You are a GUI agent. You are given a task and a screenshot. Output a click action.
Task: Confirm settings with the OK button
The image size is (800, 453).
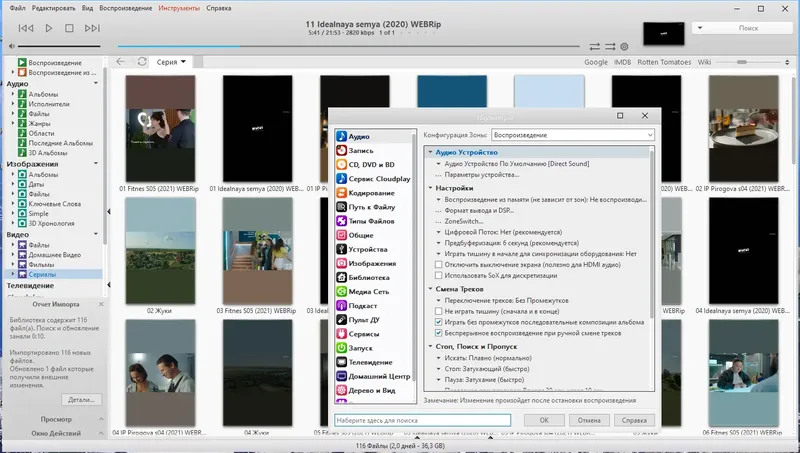pos(544,420)
